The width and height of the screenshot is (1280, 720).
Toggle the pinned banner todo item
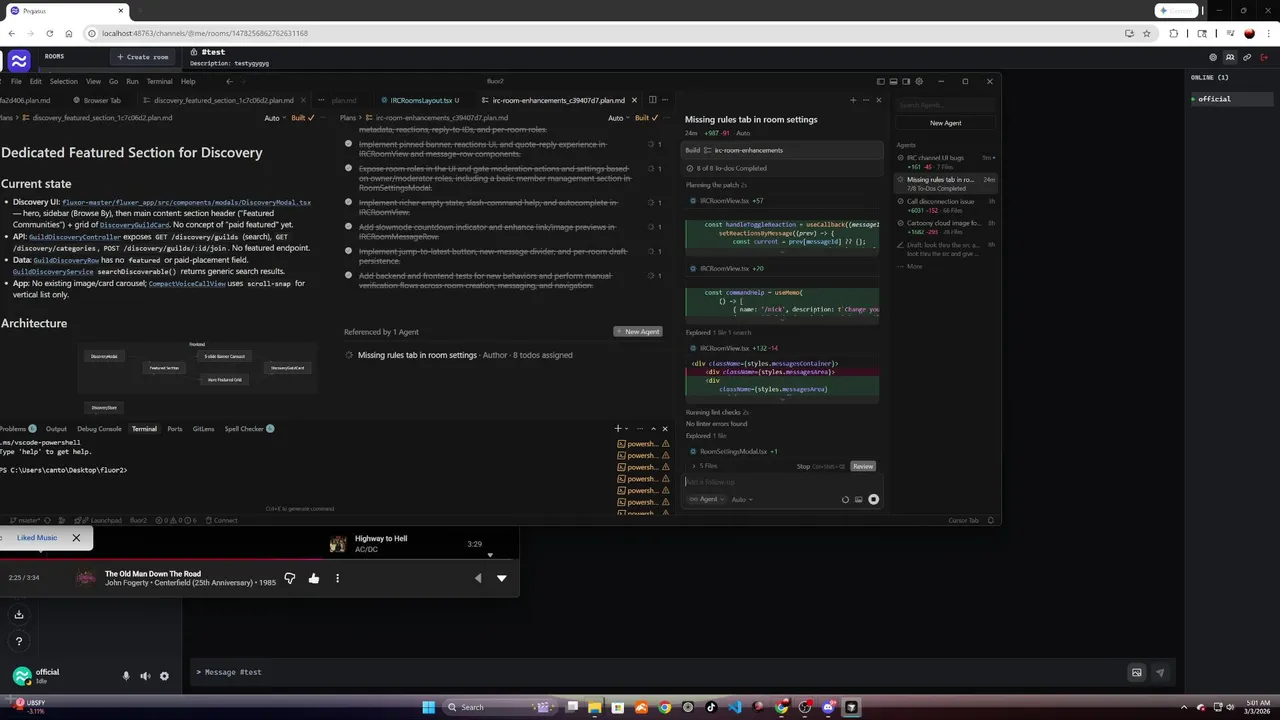pyautogui.click(x=348, y=144)
